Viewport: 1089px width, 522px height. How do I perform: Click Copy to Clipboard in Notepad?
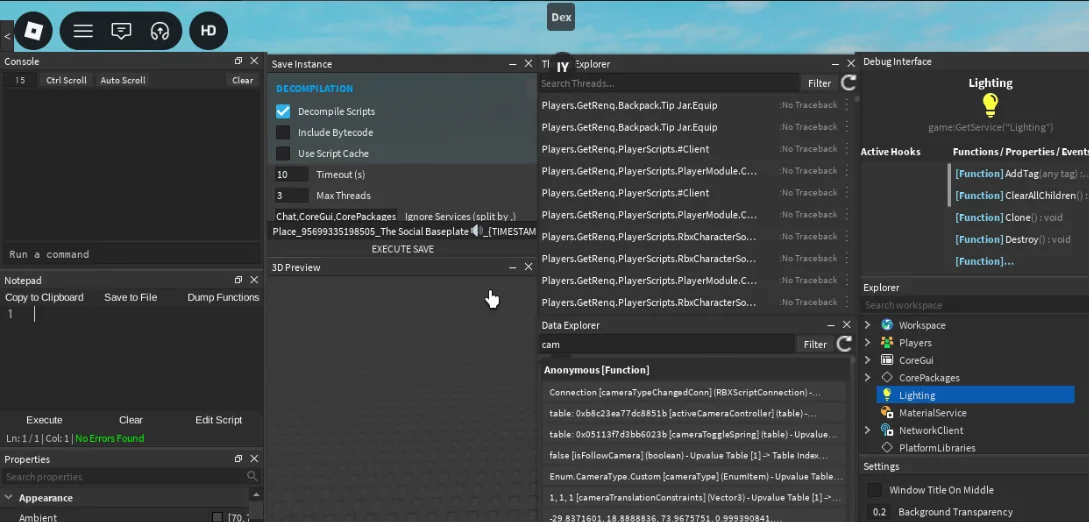point(44,297)
